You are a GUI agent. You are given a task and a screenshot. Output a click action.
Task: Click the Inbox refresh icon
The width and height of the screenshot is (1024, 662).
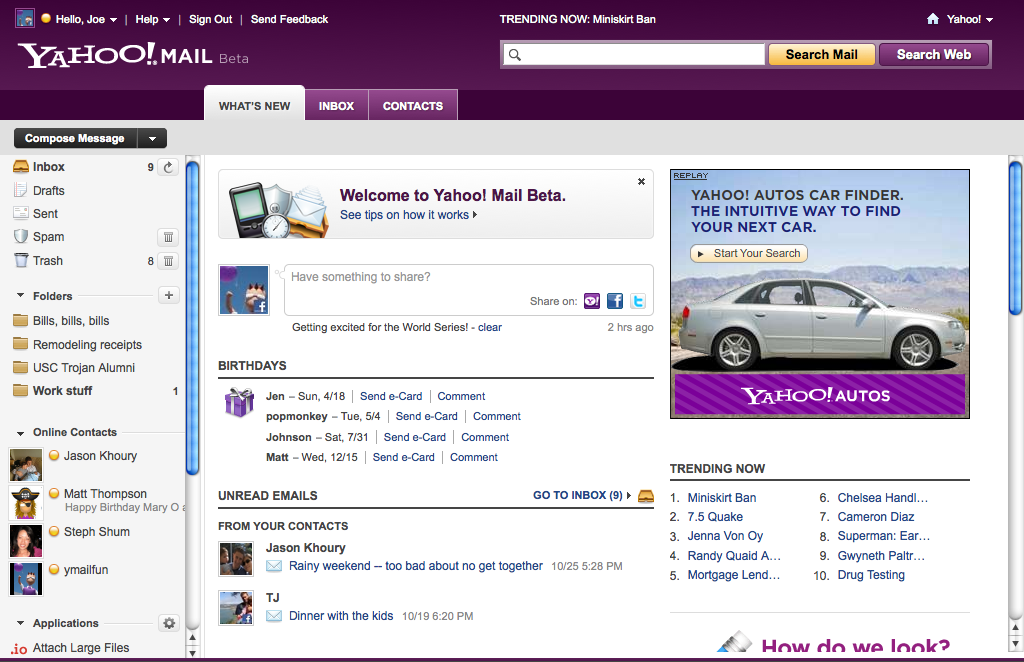(x=168, y=167)
